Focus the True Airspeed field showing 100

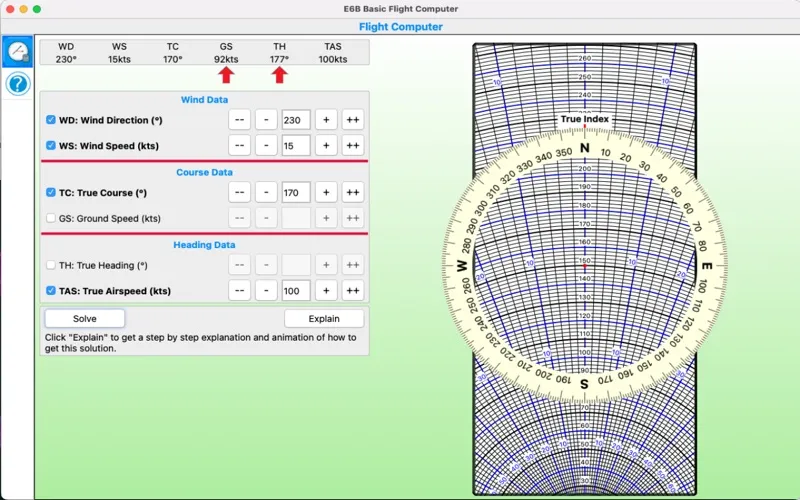[x=296, y=291]
